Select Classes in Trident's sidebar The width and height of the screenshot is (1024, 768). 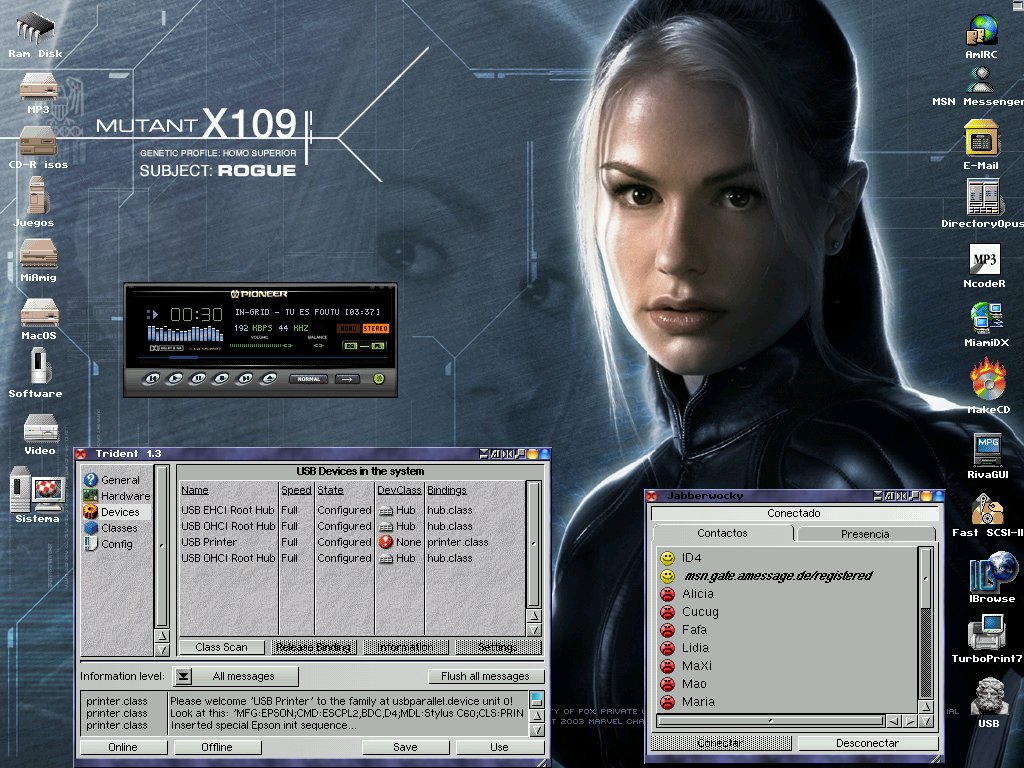(x=119, y=528)
